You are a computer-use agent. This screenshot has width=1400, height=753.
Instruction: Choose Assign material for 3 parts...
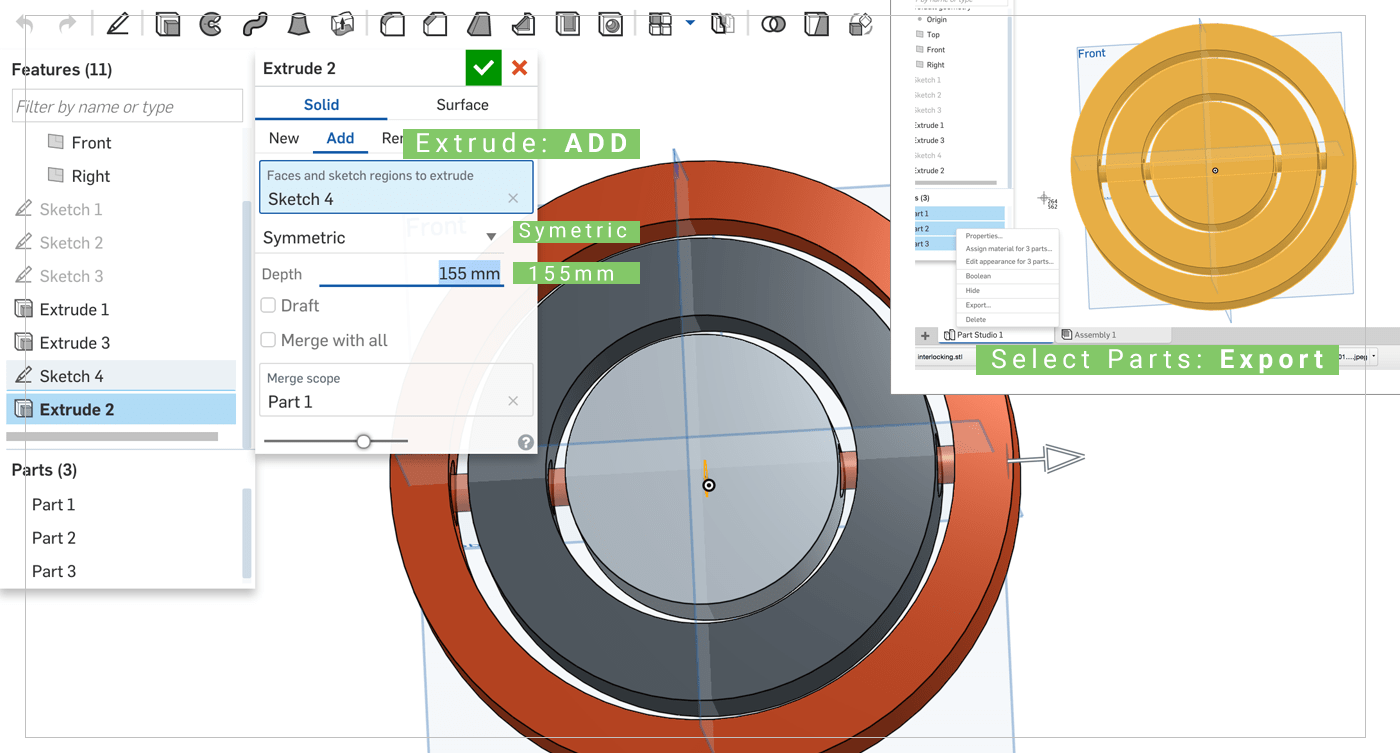point(1008,249)
